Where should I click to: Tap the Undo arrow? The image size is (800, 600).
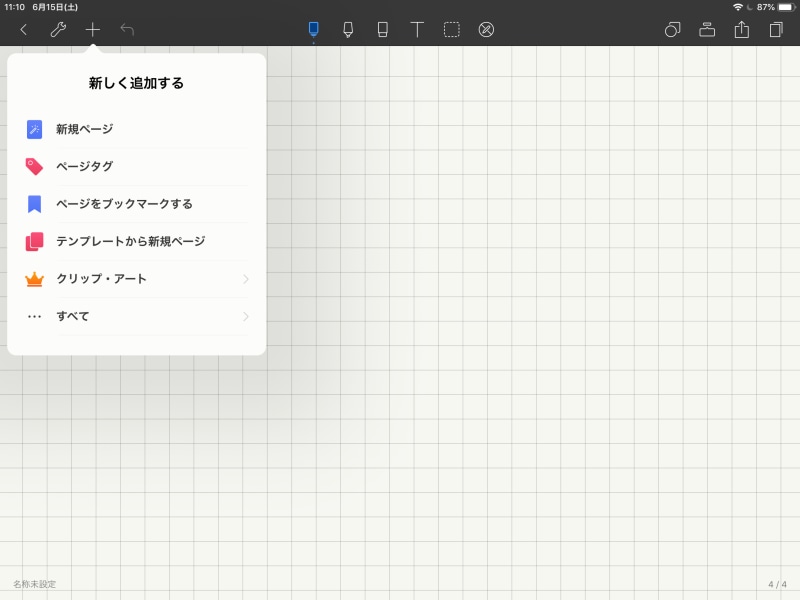(x=126, y=29)
